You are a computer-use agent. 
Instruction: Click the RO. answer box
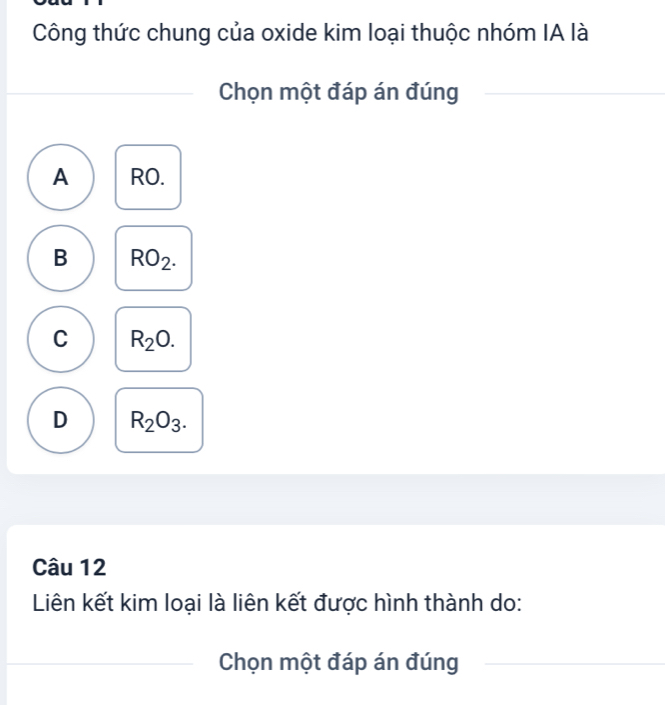tap(148, 178)
